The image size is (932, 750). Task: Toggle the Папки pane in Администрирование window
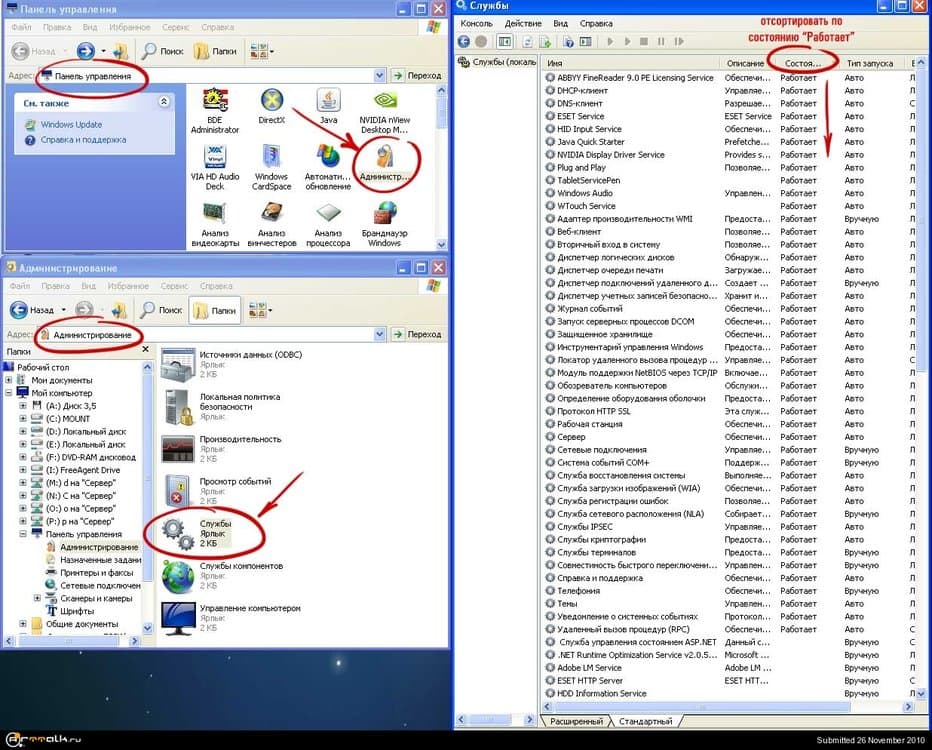click(x=215, y=310)
